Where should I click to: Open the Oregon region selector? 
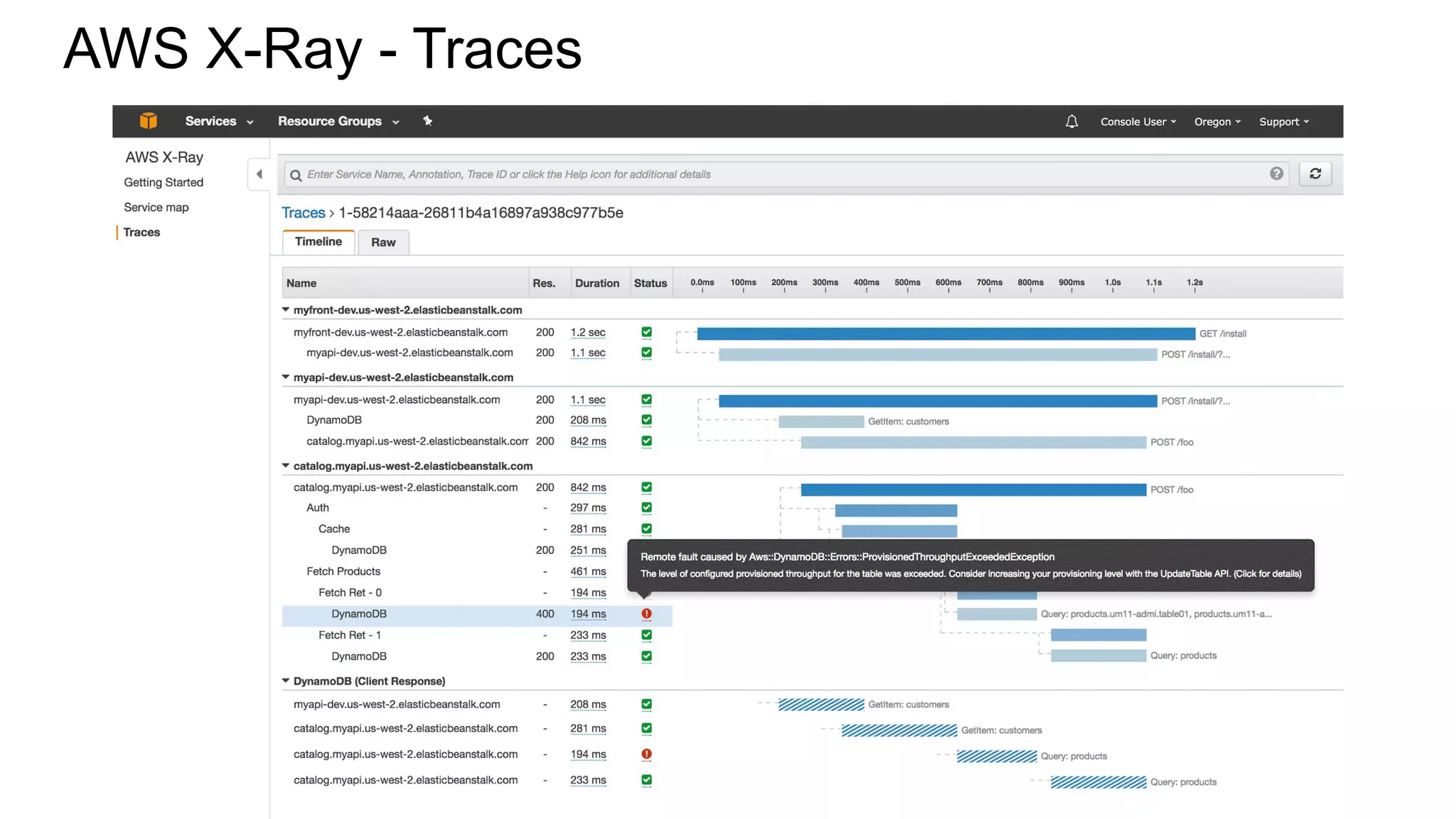[1217, 122]
